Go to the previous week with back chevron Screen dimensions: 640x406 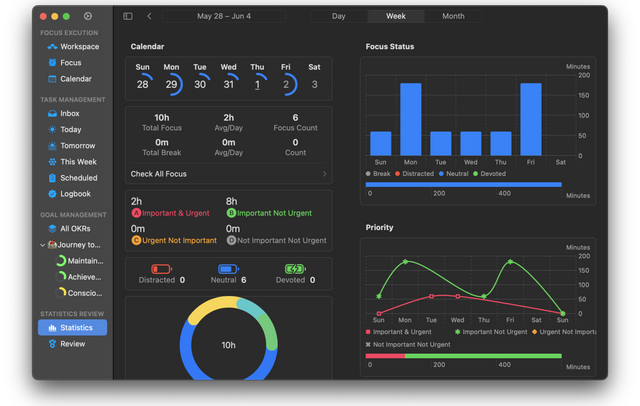pos(149,16)
